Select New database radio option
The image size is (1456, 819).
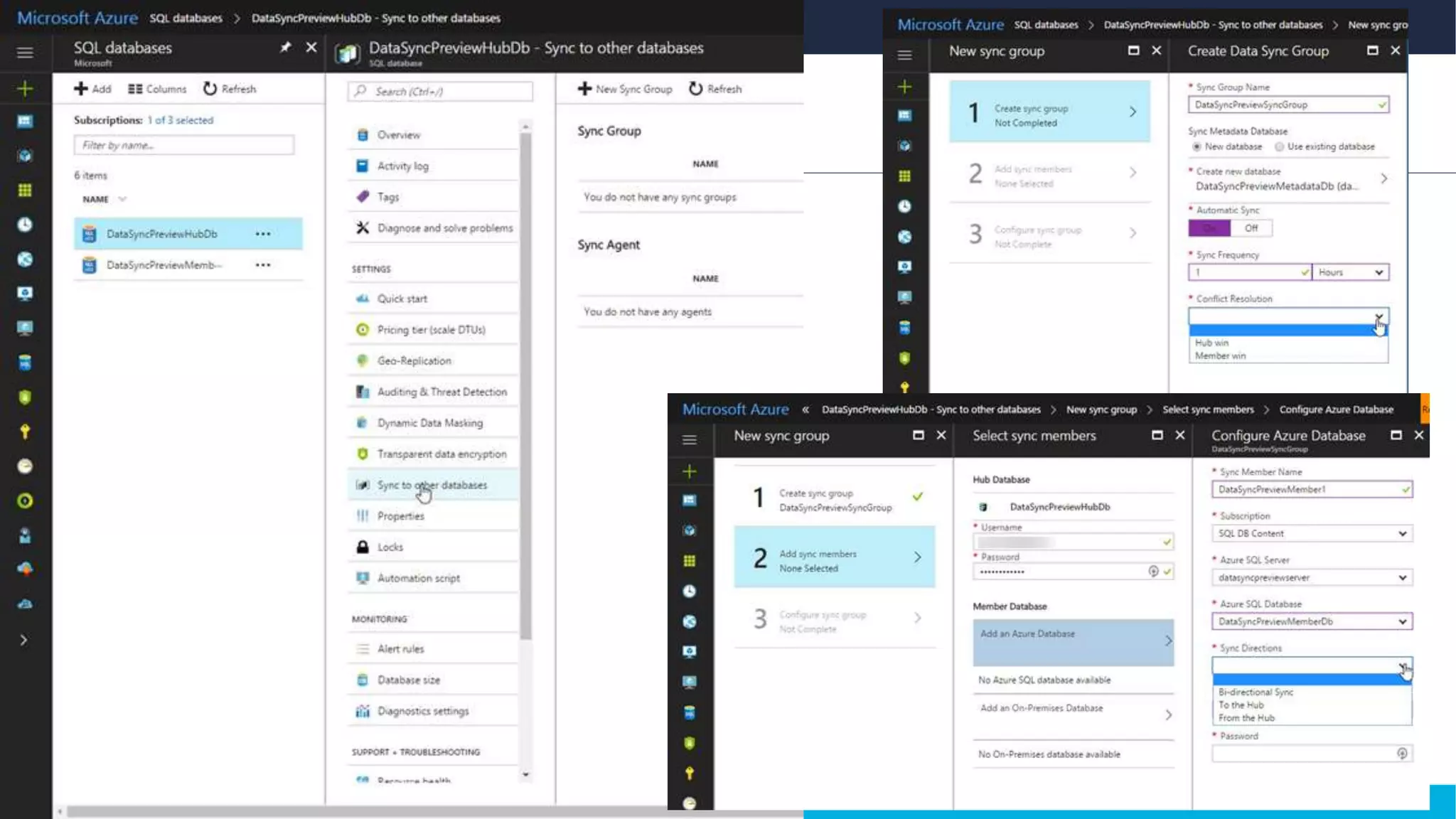1226,146
